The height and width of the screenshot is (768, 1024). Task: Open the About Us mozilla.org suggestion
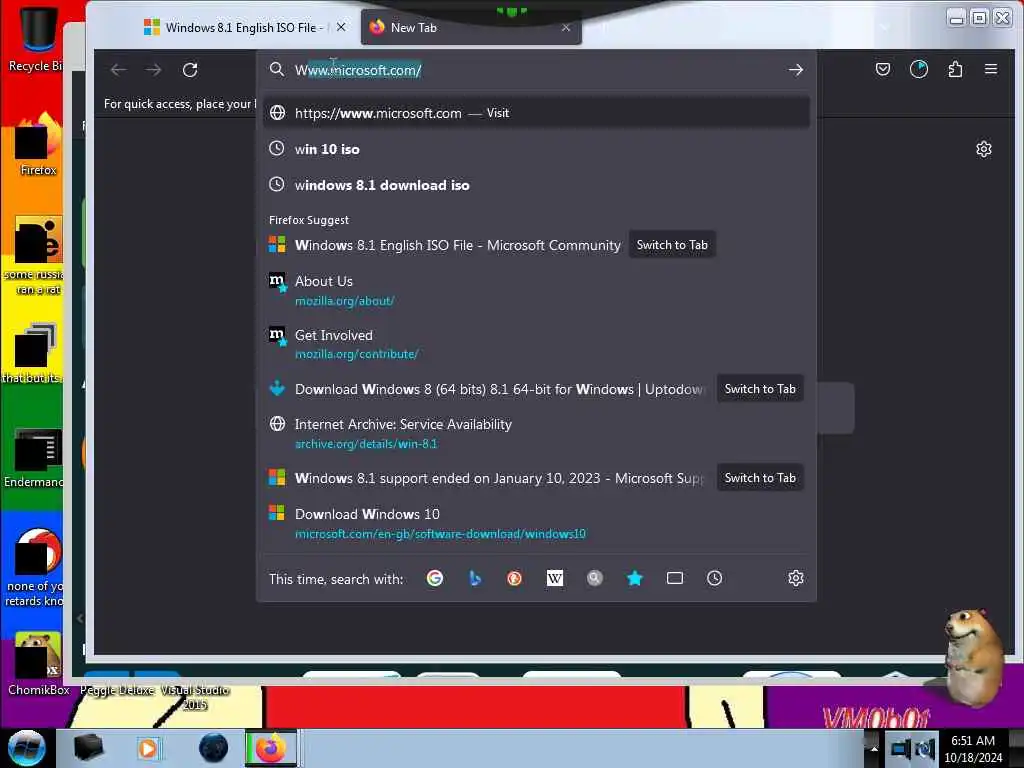(536, 291)
